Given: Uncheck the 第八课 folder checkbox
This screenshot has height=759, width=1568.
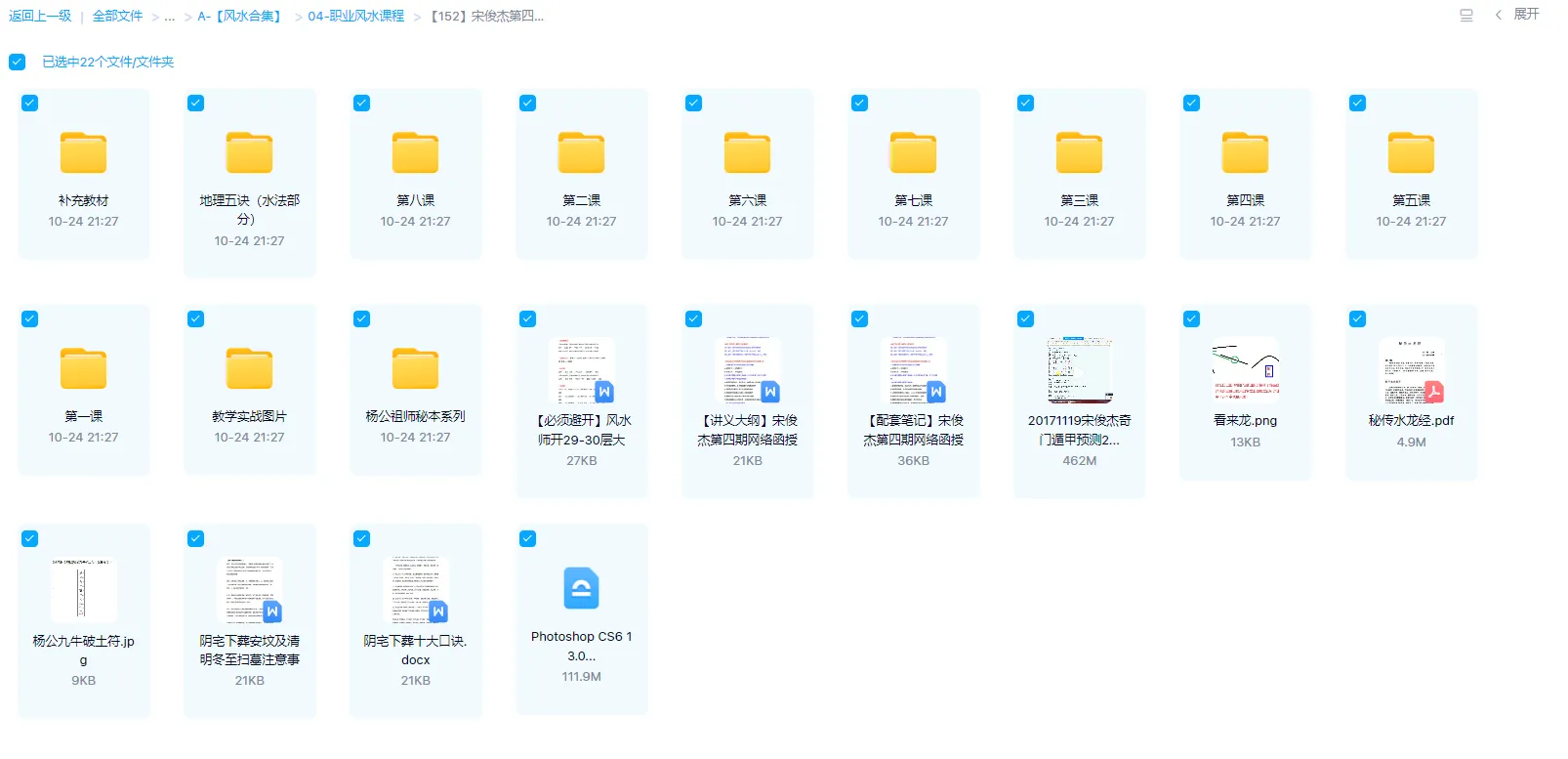Looking at the screenshot, I should pos(362,103).
